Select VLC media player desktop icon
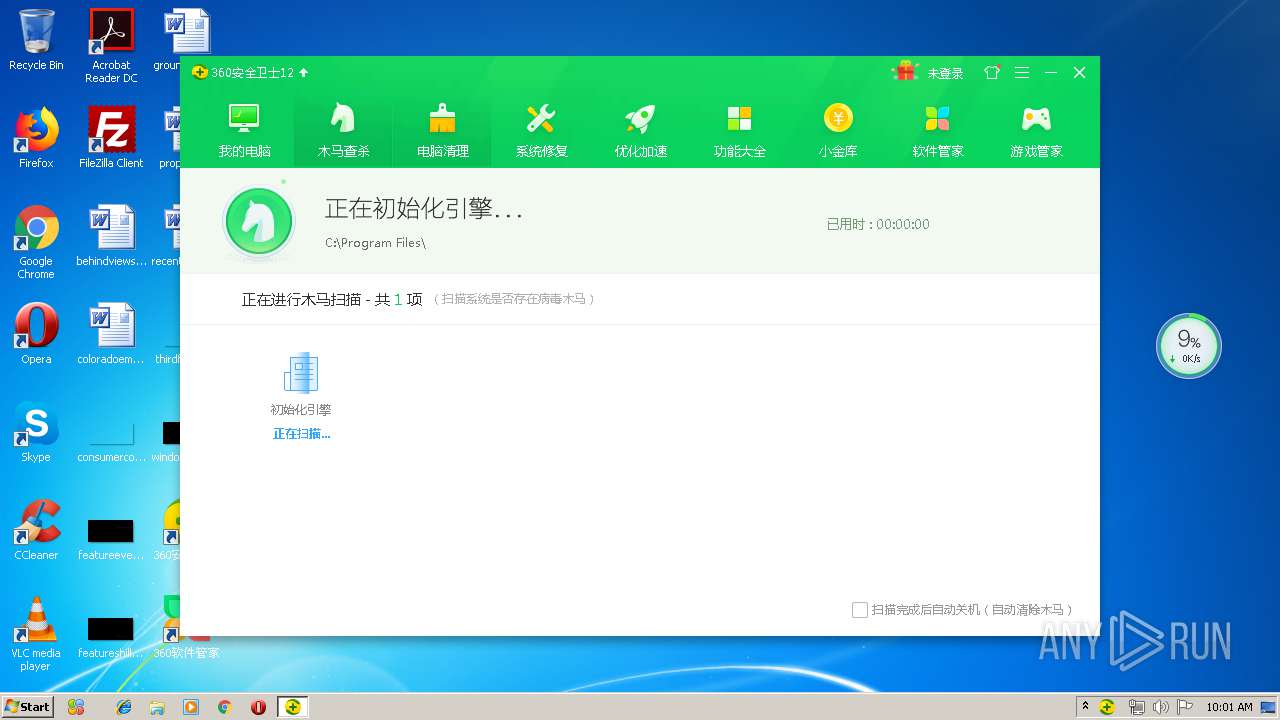The image size is (1280, 720). (x=36, y=634)
